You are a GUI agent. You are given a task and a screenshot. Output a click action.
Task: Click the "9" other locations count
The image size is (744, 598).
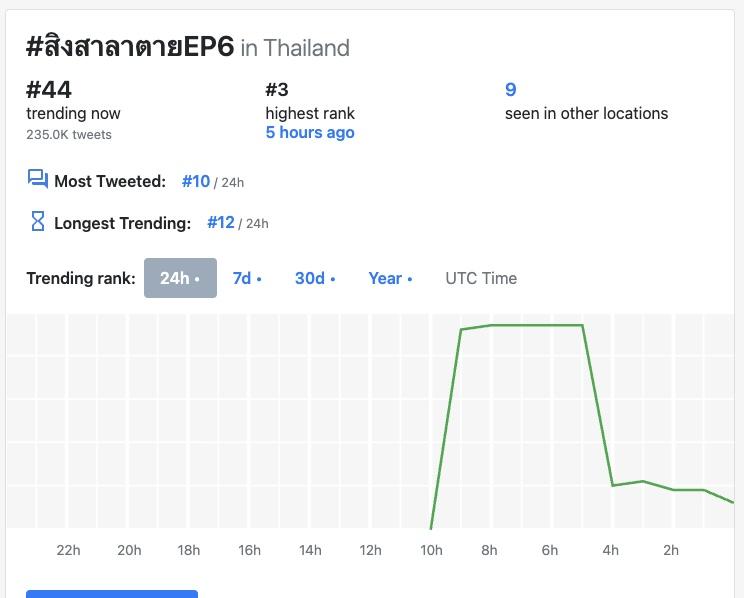(511, 90)
